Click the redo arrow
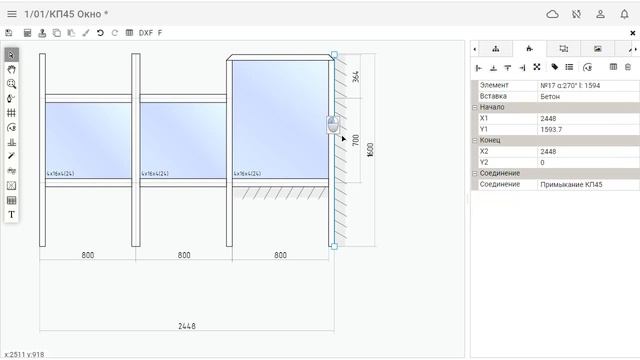 pos(115,33)
